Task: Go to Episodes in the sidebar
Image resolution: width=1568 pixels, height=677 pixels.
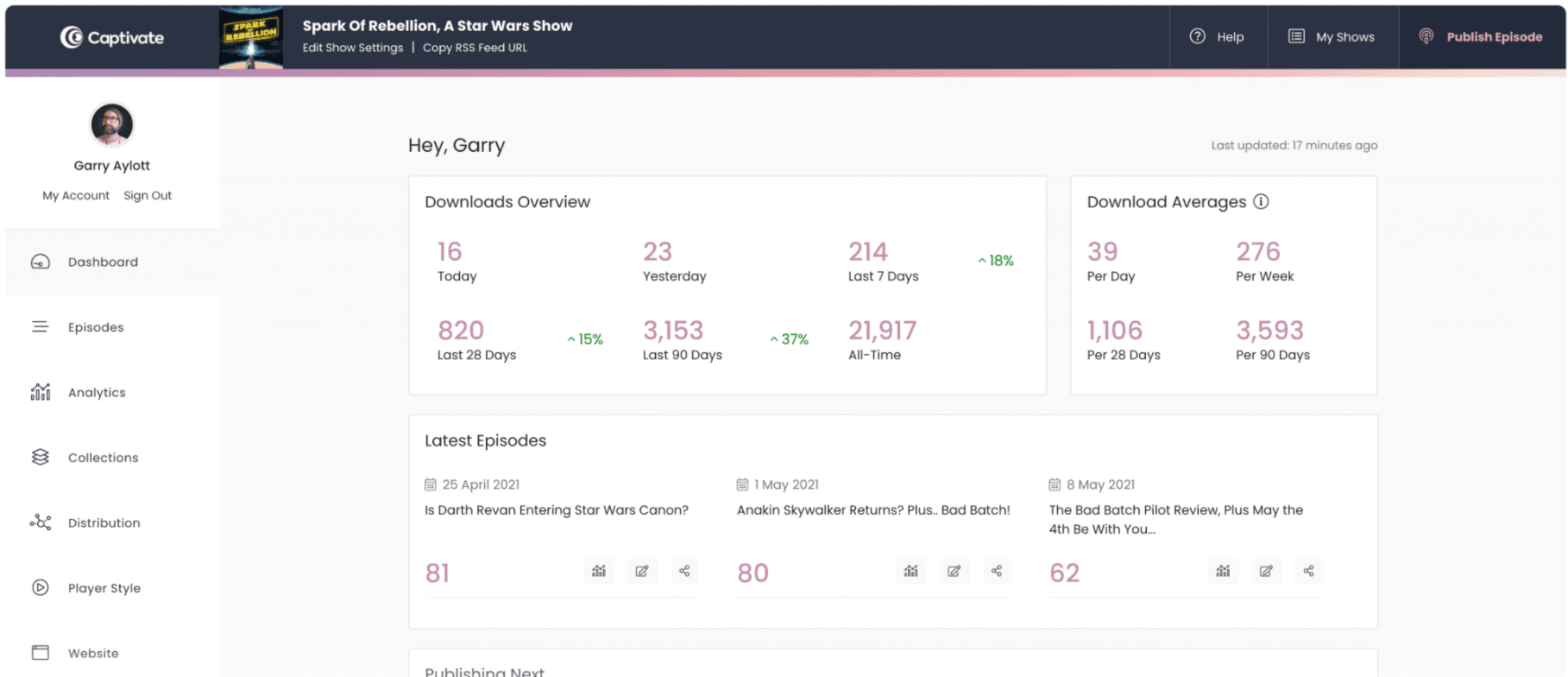Action: 96,327
